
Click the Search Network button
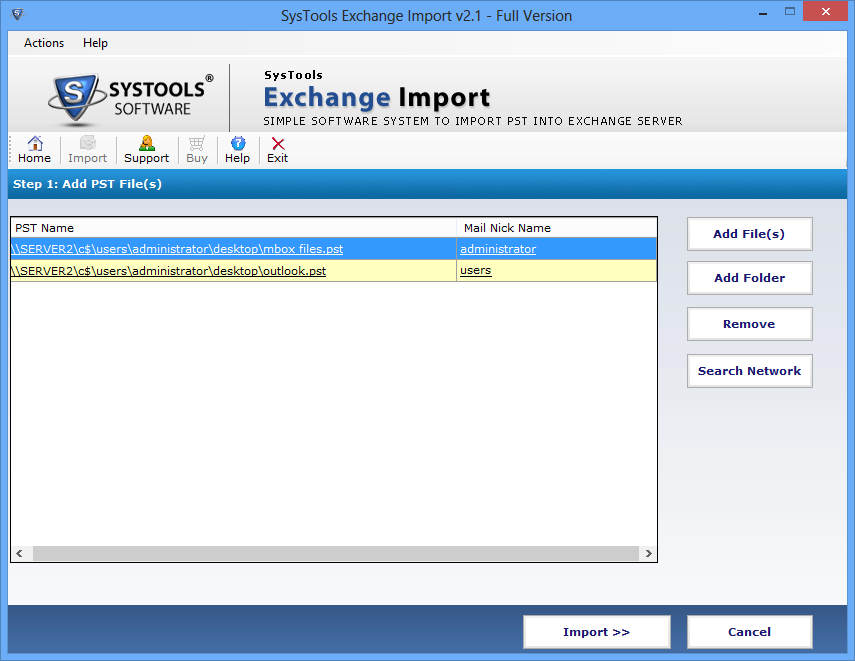[x=749, y=371]
